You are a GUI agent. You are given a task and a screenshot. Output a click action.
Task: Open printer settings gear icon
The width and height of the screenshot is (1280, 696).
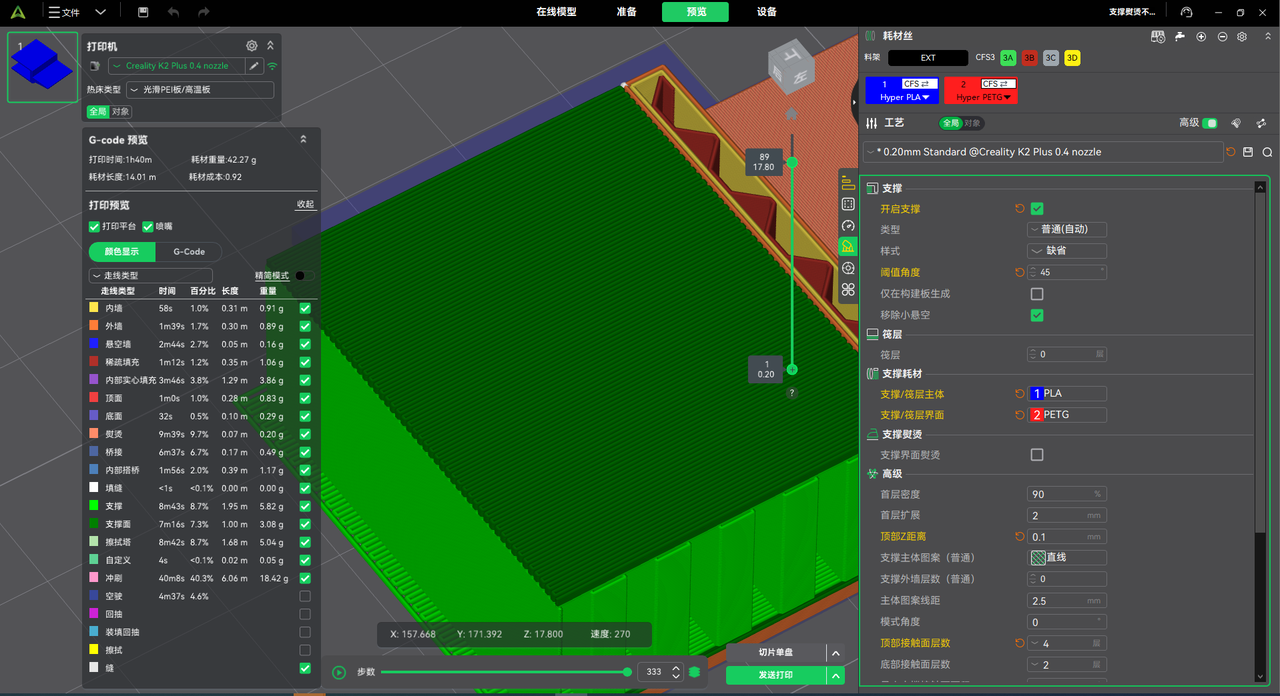click(x=252, y=46)
